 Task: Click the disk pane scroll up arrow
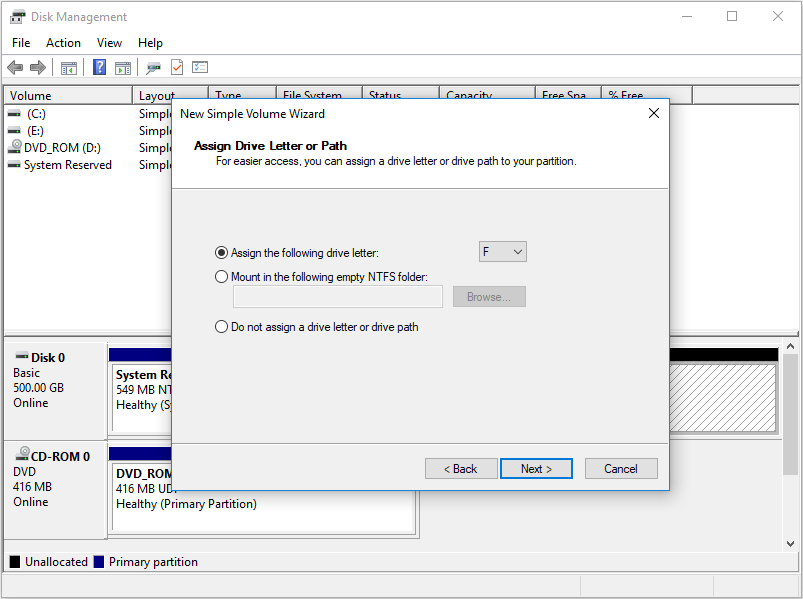pos(790,347)
